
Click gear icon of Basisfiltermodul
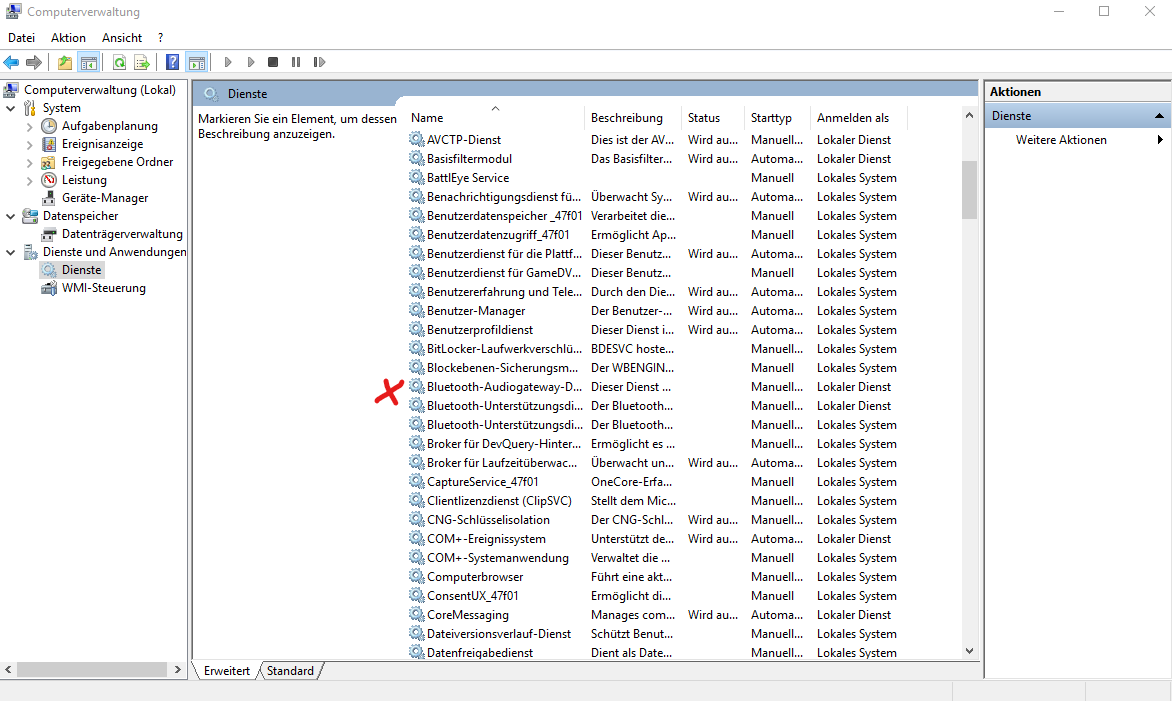point(416,158)
